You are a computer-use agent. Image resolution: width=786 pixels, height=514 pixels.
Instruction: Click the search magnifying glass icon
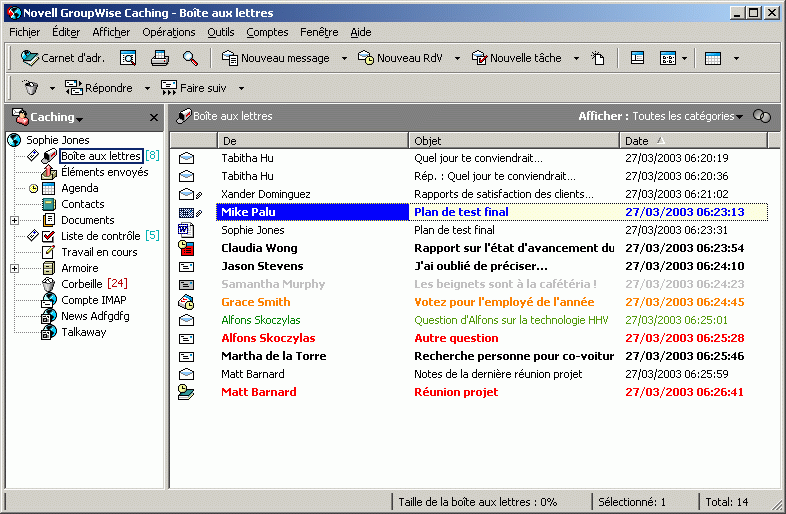coord(190,58)
